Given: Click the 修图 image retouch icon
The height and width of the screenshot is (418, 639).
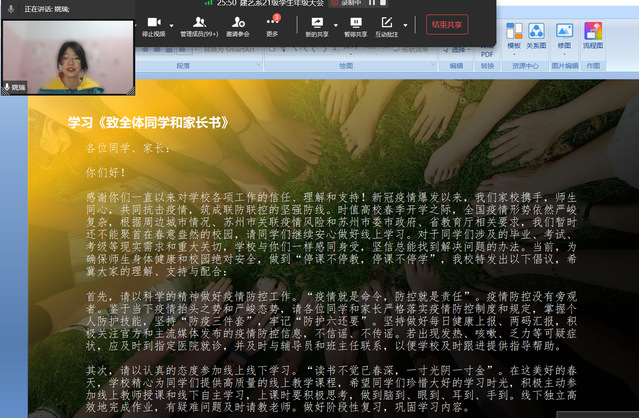Looking at the screenshot, I should 564,34.
